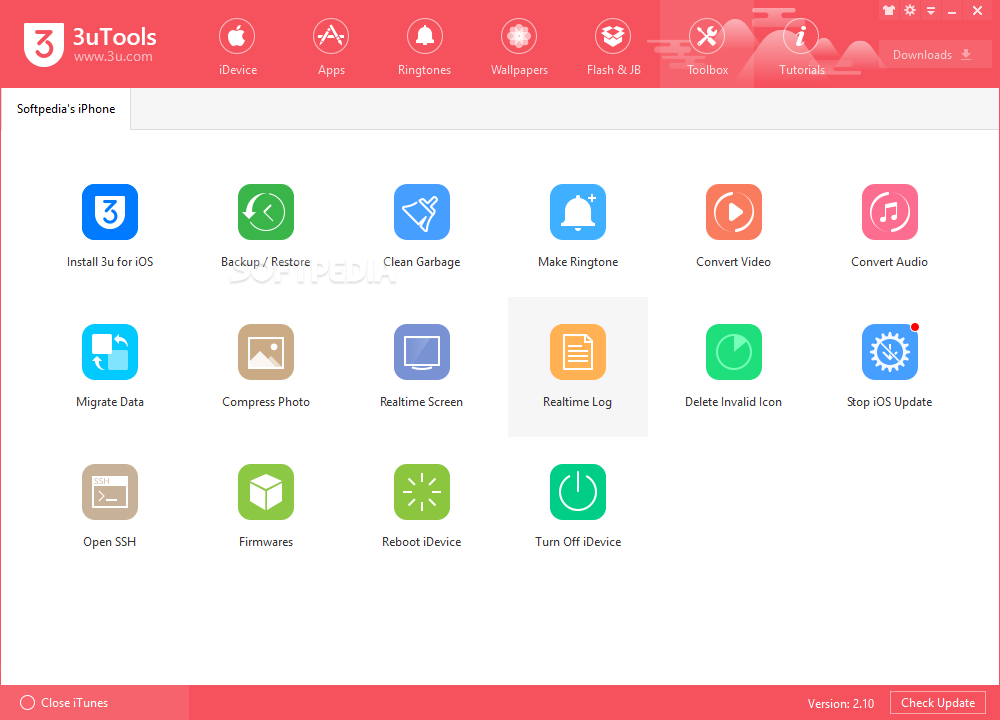
Task: Select the Softpedia's iPhone tab
Action: (x=66, y=109)
